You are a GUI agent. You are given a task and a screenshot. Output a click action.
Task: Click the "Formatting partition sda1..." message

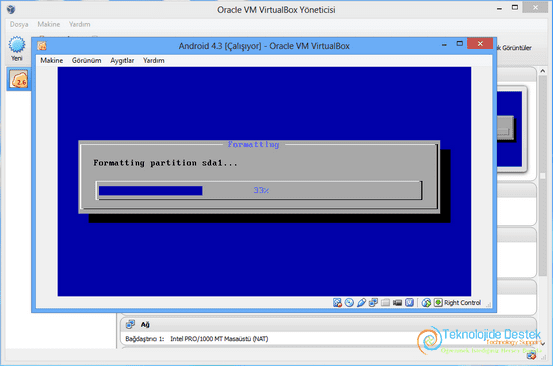click(165, 163)
